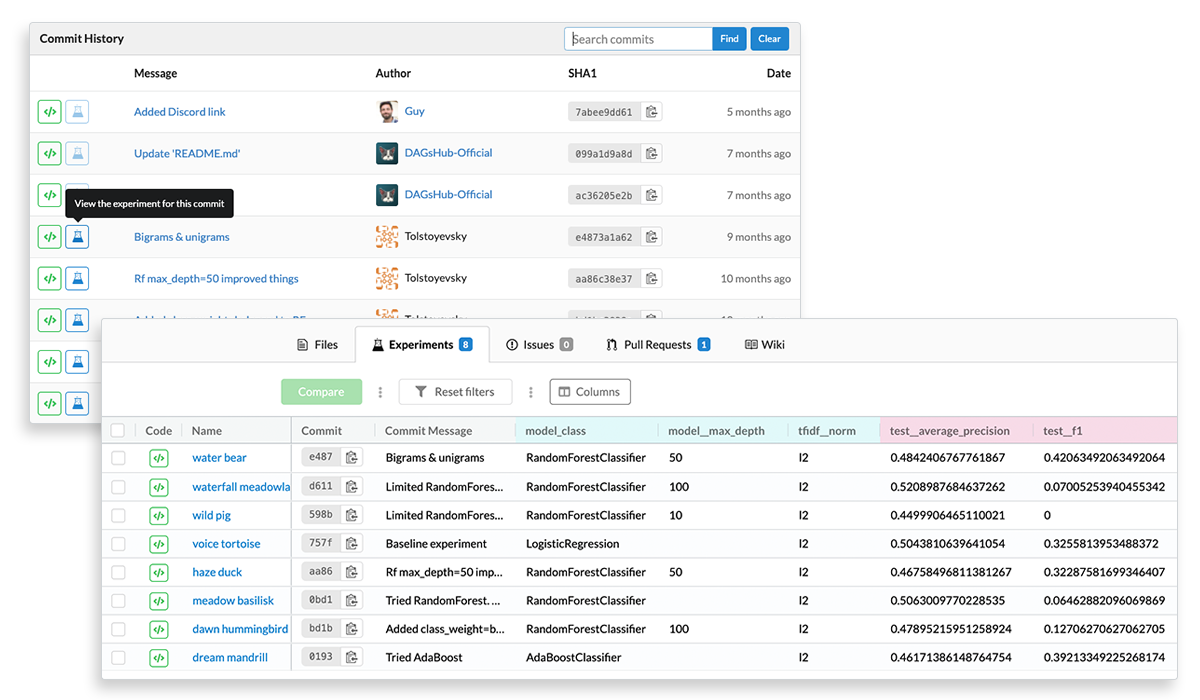Toggle the select-all checkbox in table header
Image resolution: width=1200 pixels, height=700 pixels.
pos(118,431)
